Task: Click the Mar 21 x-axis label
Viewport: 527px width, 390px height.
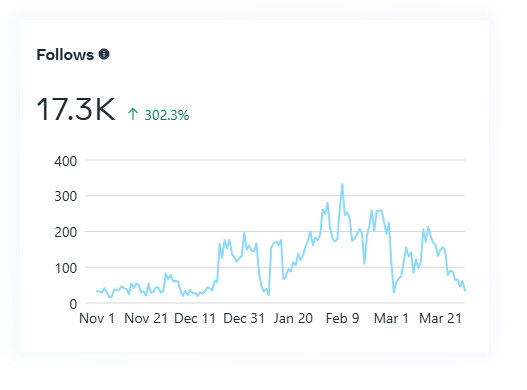Action: click(440, 318)
